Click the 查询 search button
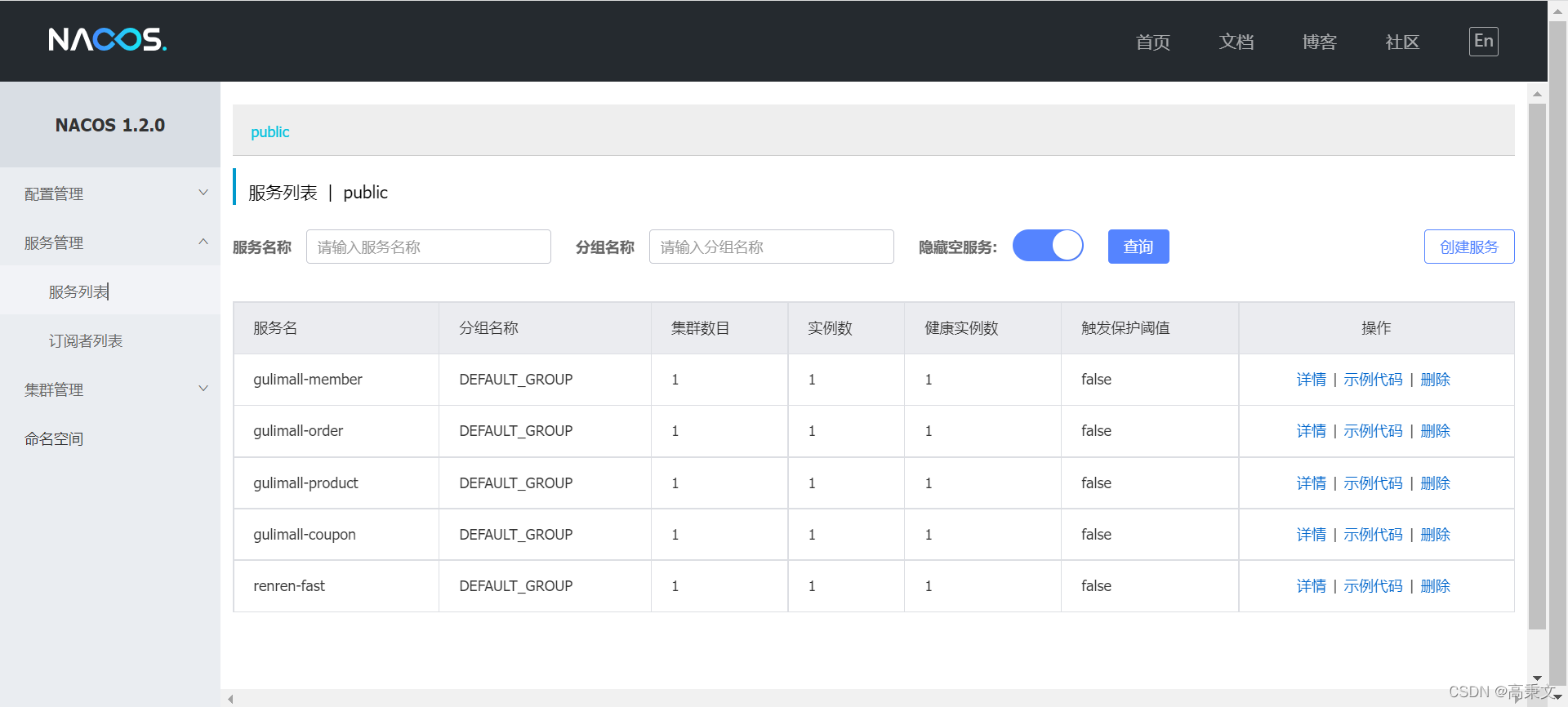The image size is (1568, 707). click(x=1138, y=247)
